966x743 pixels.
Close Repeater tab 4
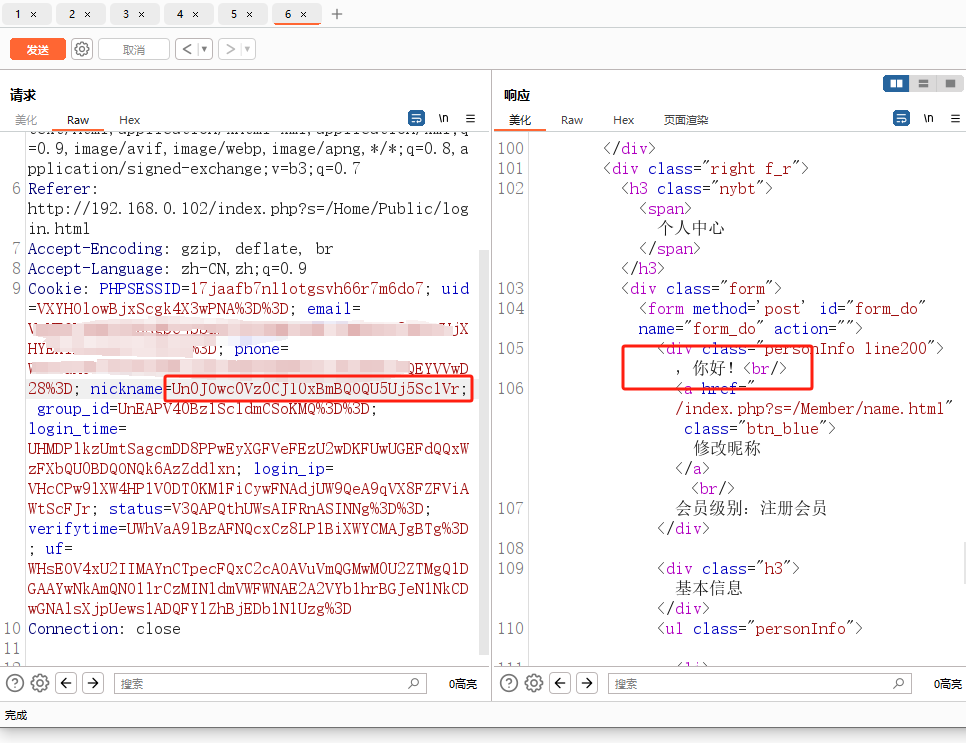(x=195, y=14)
